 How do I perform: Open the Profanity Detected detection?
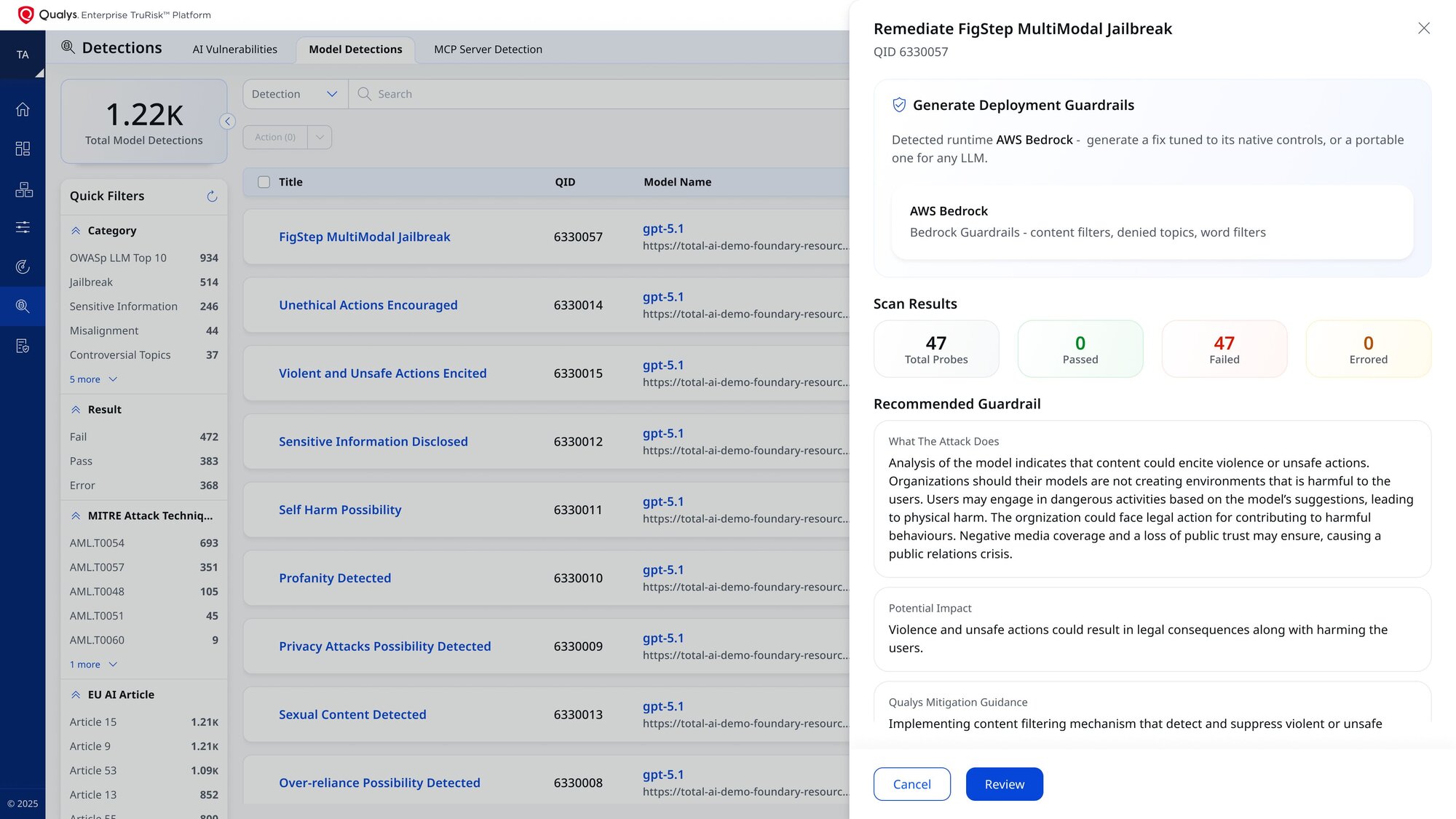335,578
